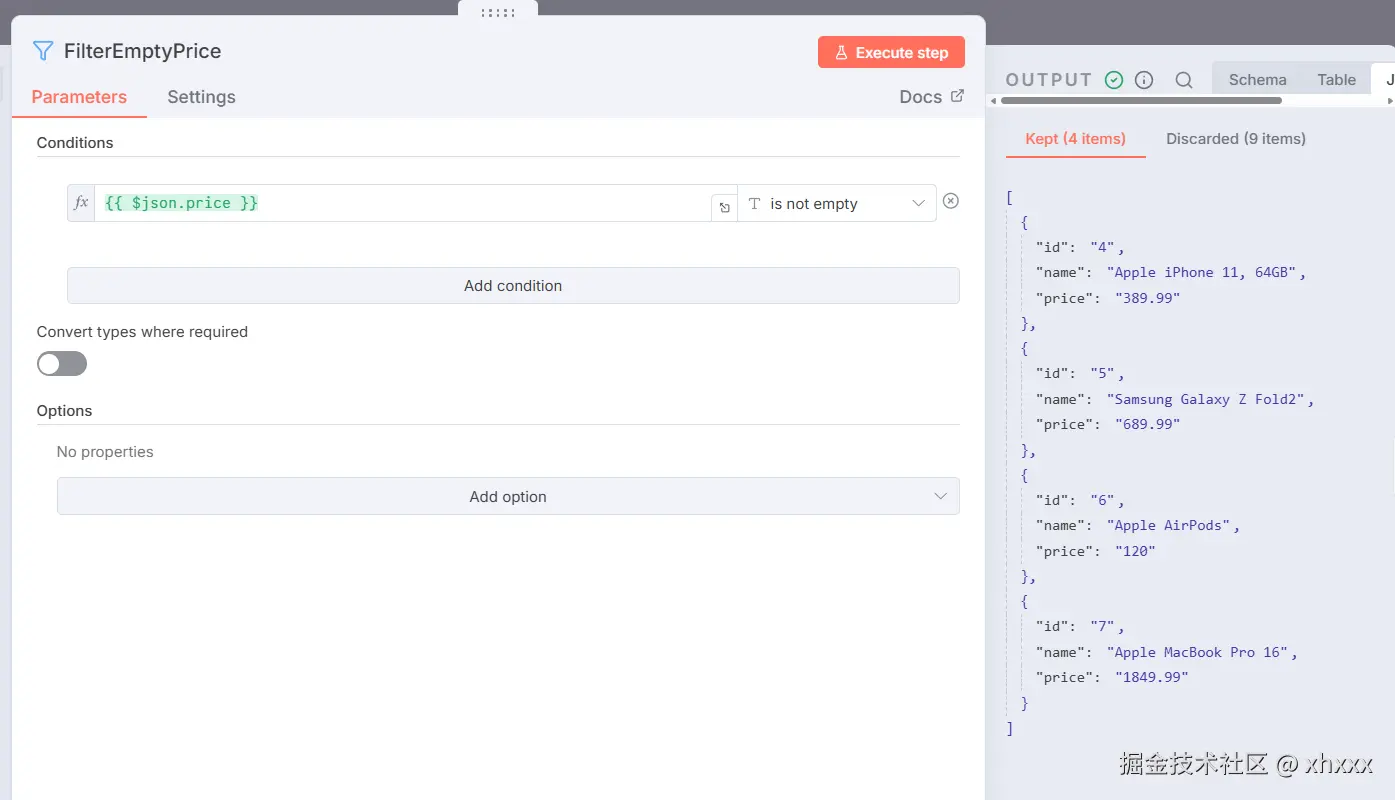The height and width of the screenshot is (800, 1395).
Task: Open Docs external link
Action: tap(932, 97)
